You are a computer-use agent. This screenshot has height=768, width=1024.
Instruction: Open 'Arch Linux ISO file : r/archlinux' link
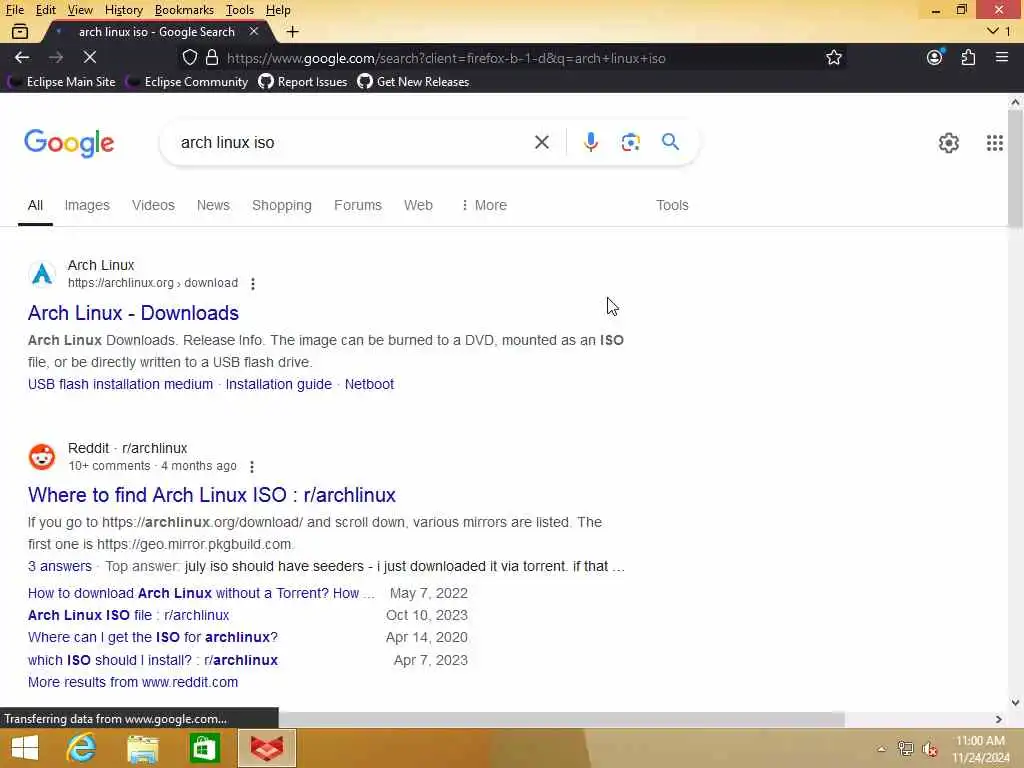pos(128,615)
